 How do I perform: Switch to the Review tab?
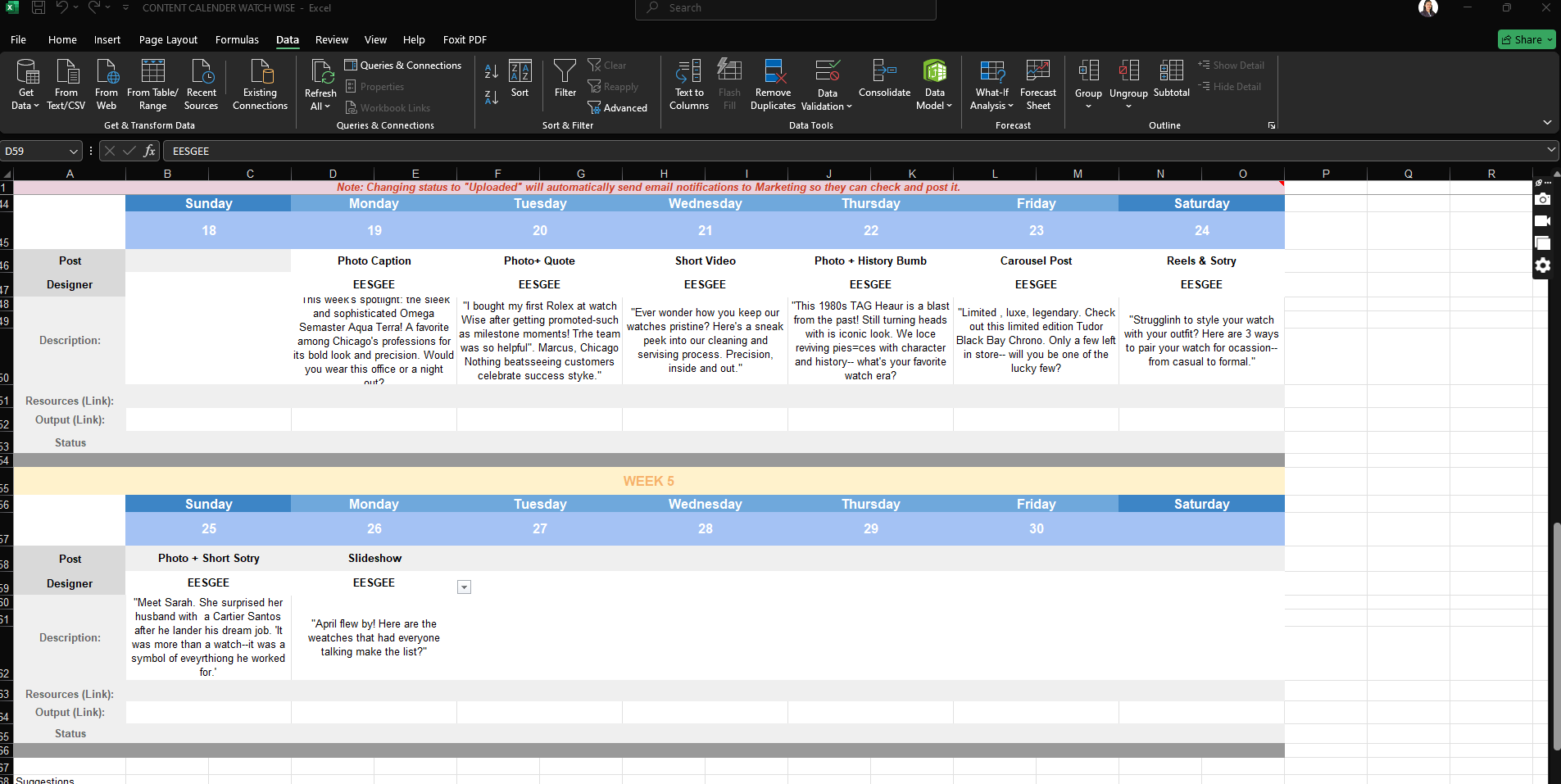pos(332,39)
